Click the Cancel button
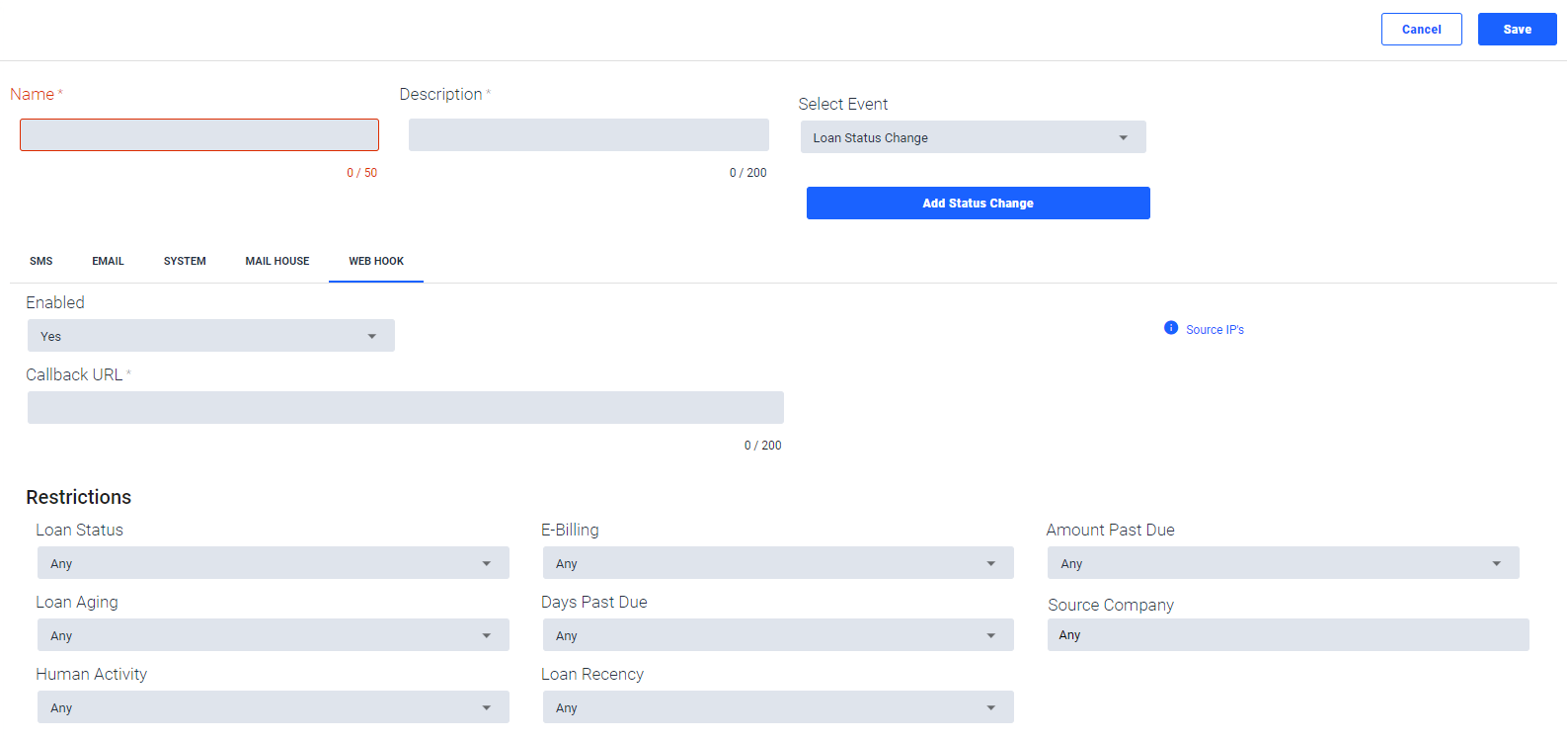This screenshot has height=739, width=1568. pos(1421,30)
